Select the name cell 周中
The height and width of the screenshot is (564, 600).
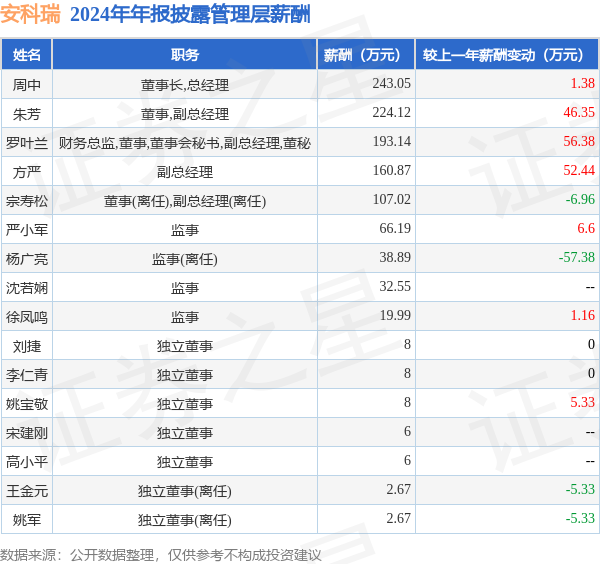[x=26, y=85]
